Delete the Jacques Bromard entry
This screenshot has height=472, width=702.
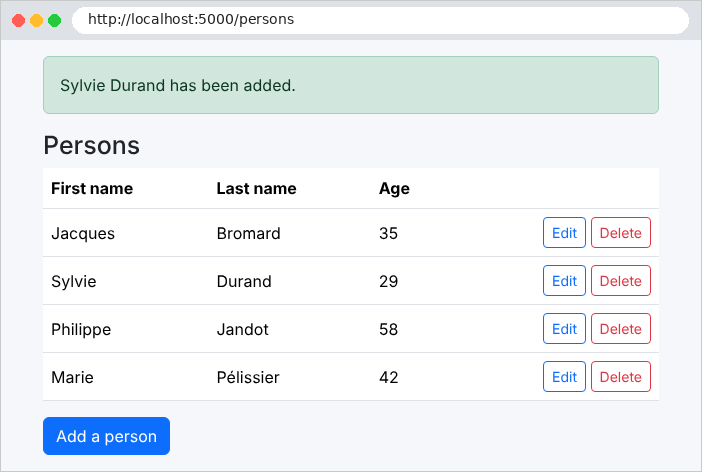coord(621,232)
